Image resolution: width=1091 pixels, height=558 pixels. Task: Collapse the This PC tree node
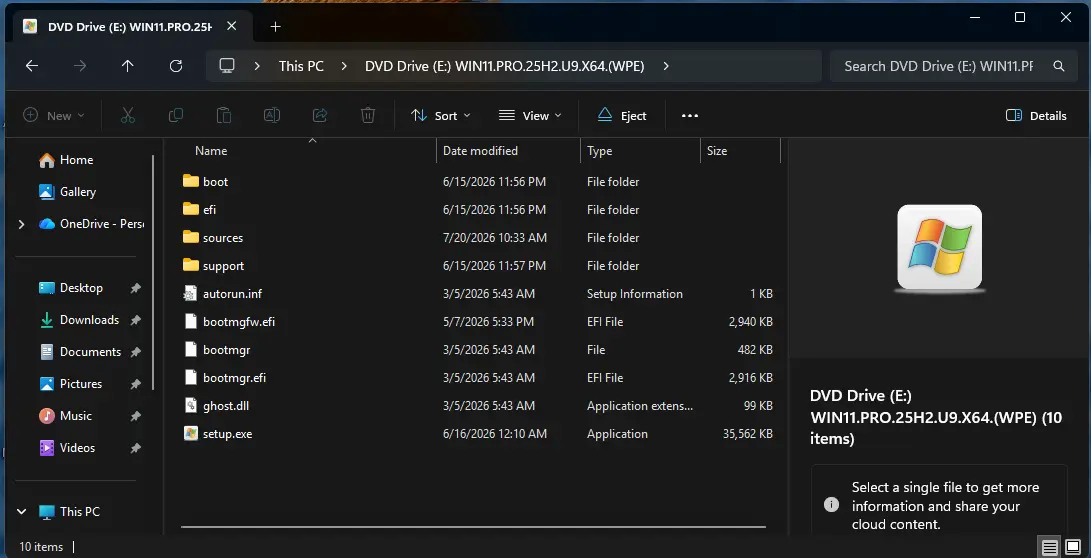tap(22, 511)
